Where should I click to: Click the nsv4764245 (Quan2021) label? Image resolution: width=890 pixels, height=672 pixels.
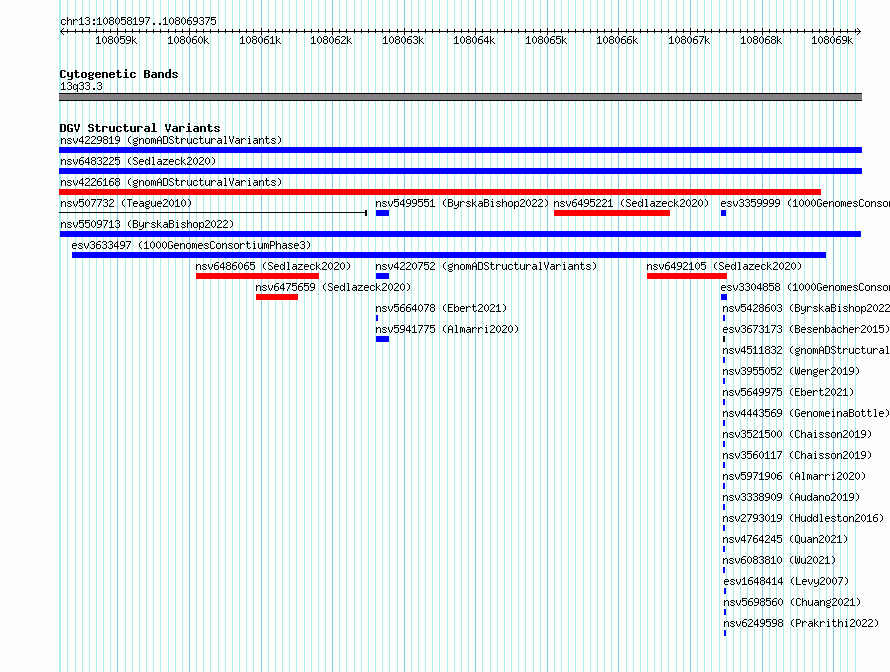(785, 539)
